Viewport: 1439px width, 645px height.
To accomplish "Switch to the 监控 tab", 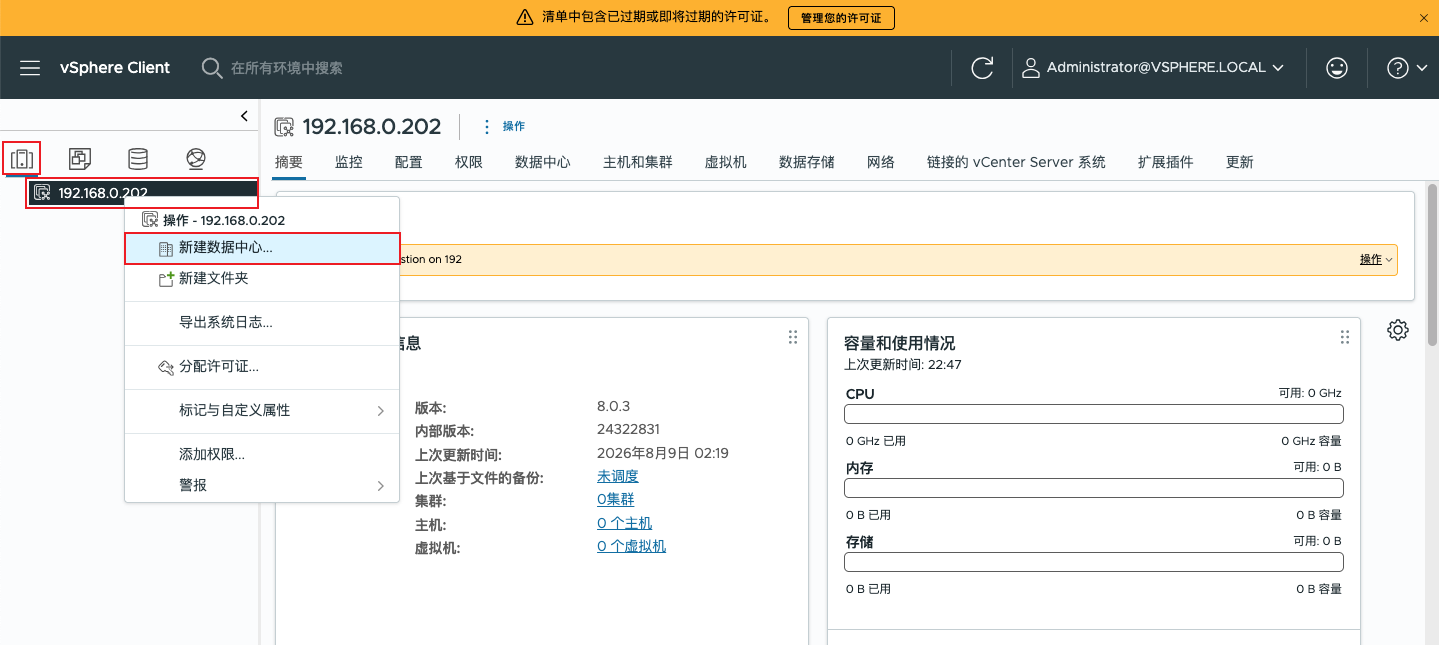I will [x=349, y=162].
